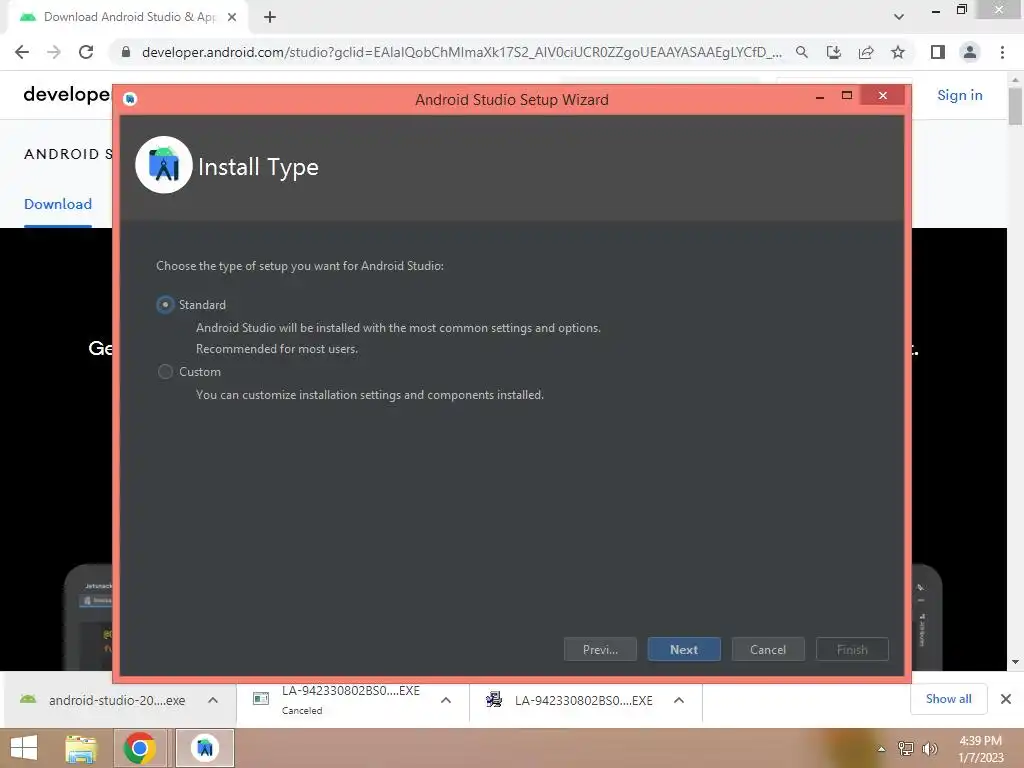This screenshot has width=1024, height=768.
Task: Select the Custom install type radio button
Action: pos(165,372)
